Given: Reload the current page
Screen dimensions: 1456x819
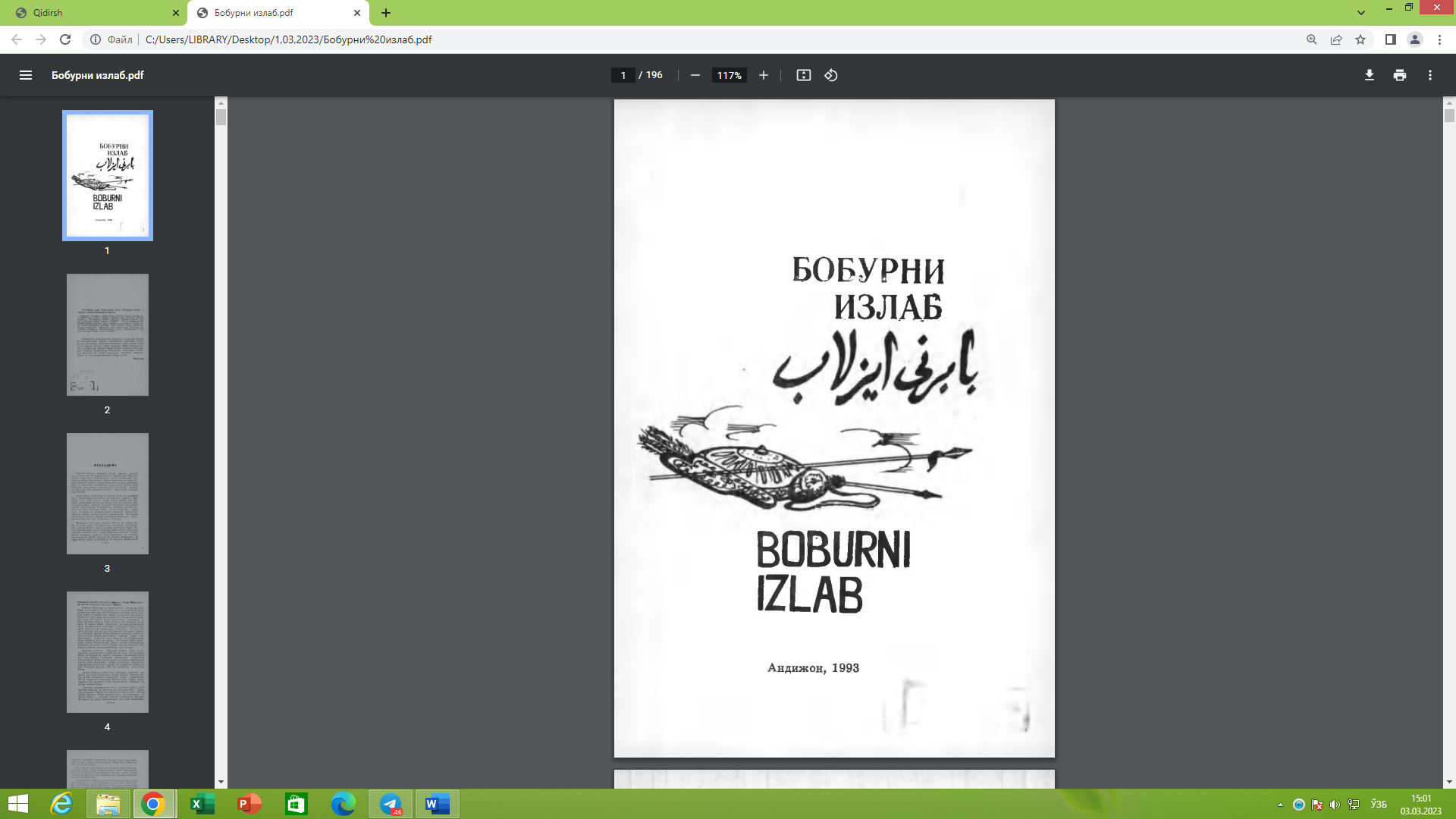Looking at the screenshot, I should pos(64,39).
